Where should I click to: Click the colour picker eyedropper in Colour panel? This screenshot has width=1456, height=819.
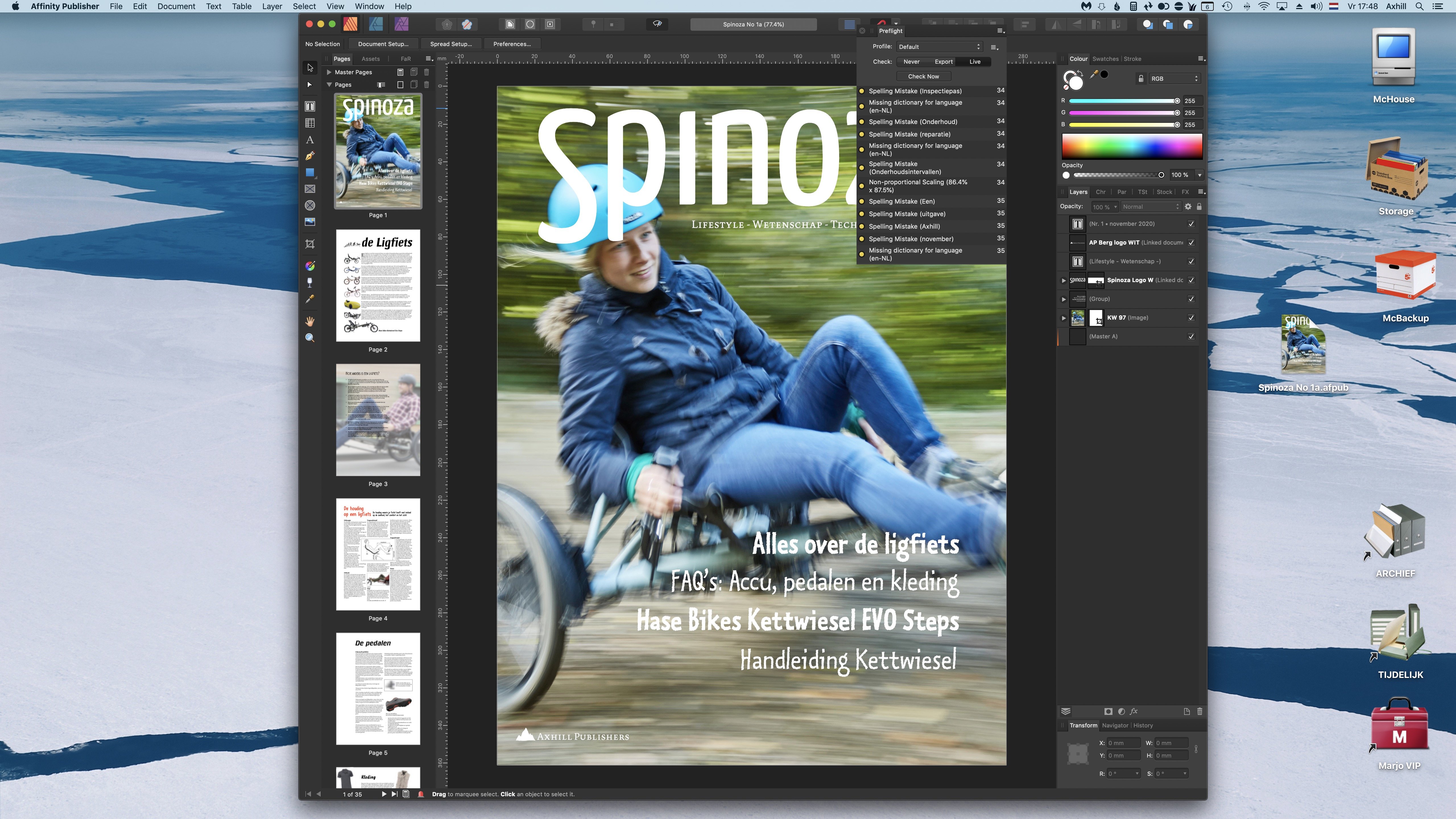click(x=1094, y=75)
